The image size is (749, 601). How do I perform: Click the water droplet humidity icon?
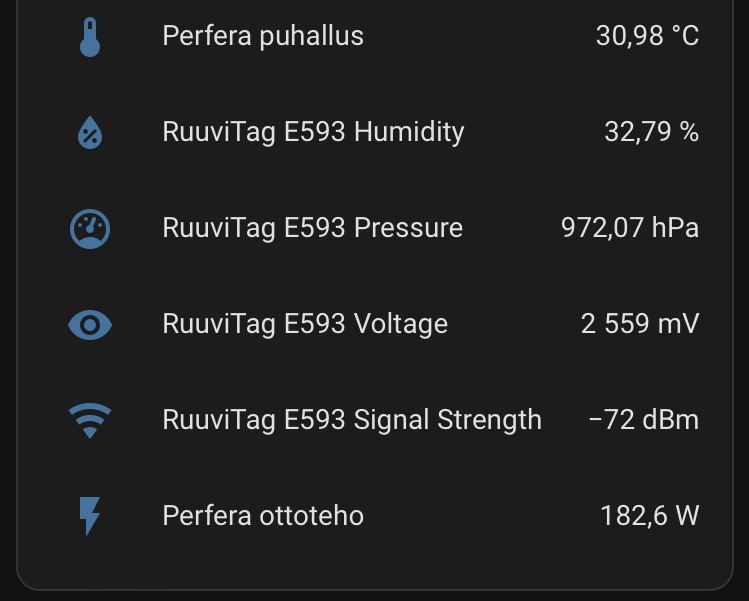click(90, 133)
